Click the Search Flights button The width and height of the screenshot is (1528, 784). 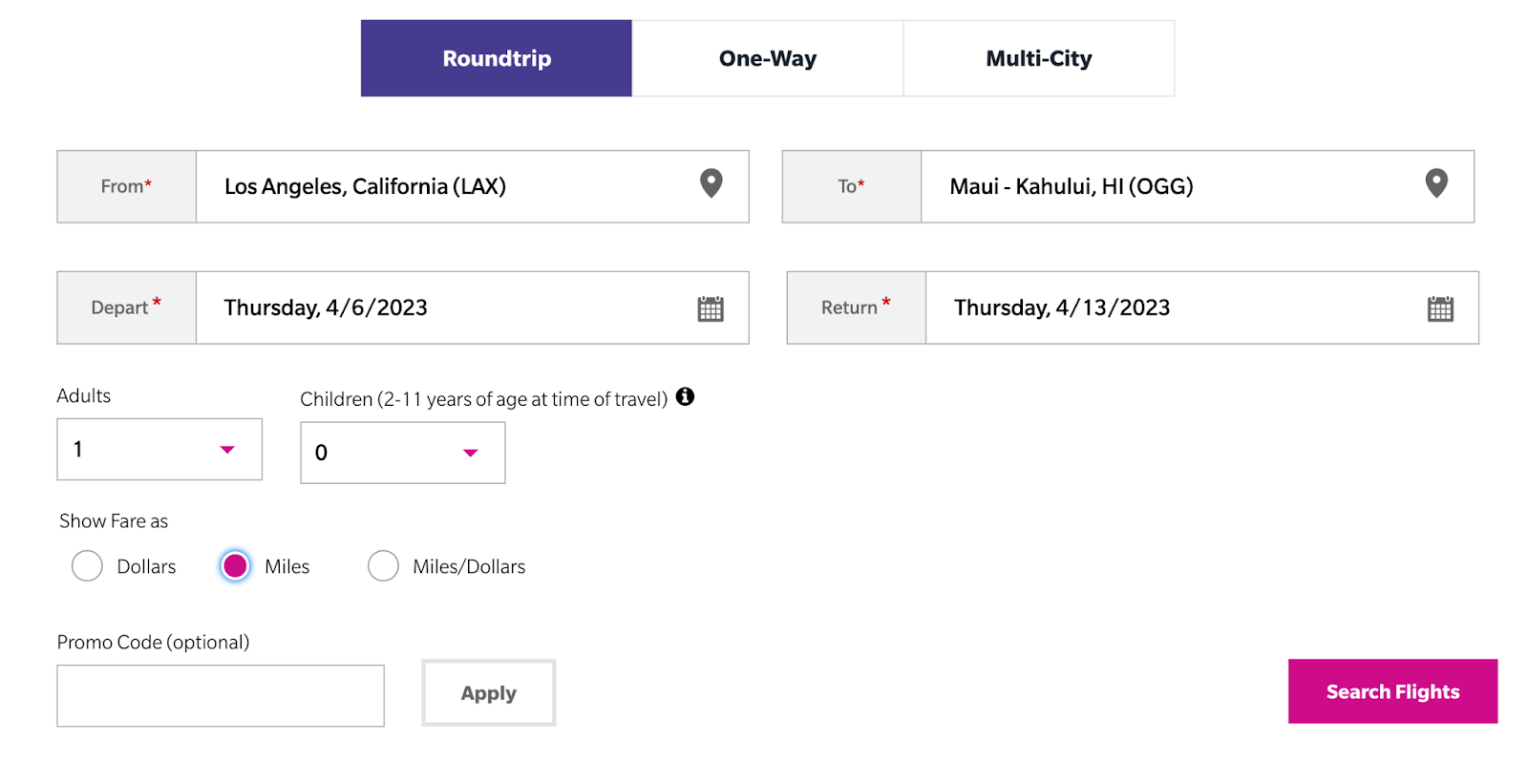pyautogui.click(x=1392, y=691)
